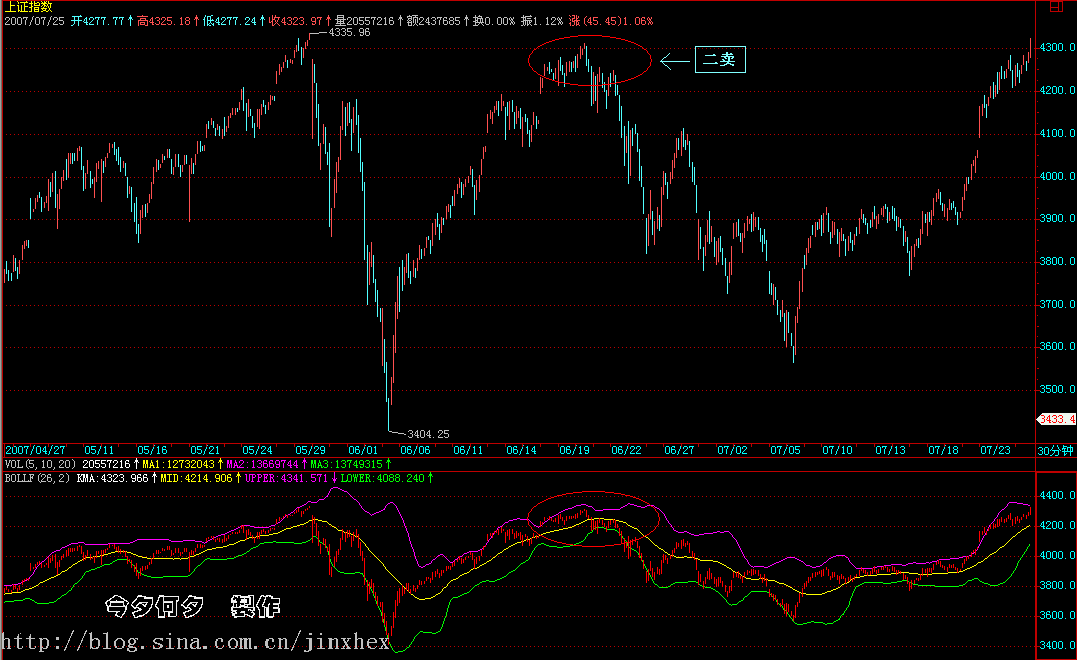Click the 06/01 date marker on time axis
Screen dimensions: 1079x663
[x=362, y=451]
